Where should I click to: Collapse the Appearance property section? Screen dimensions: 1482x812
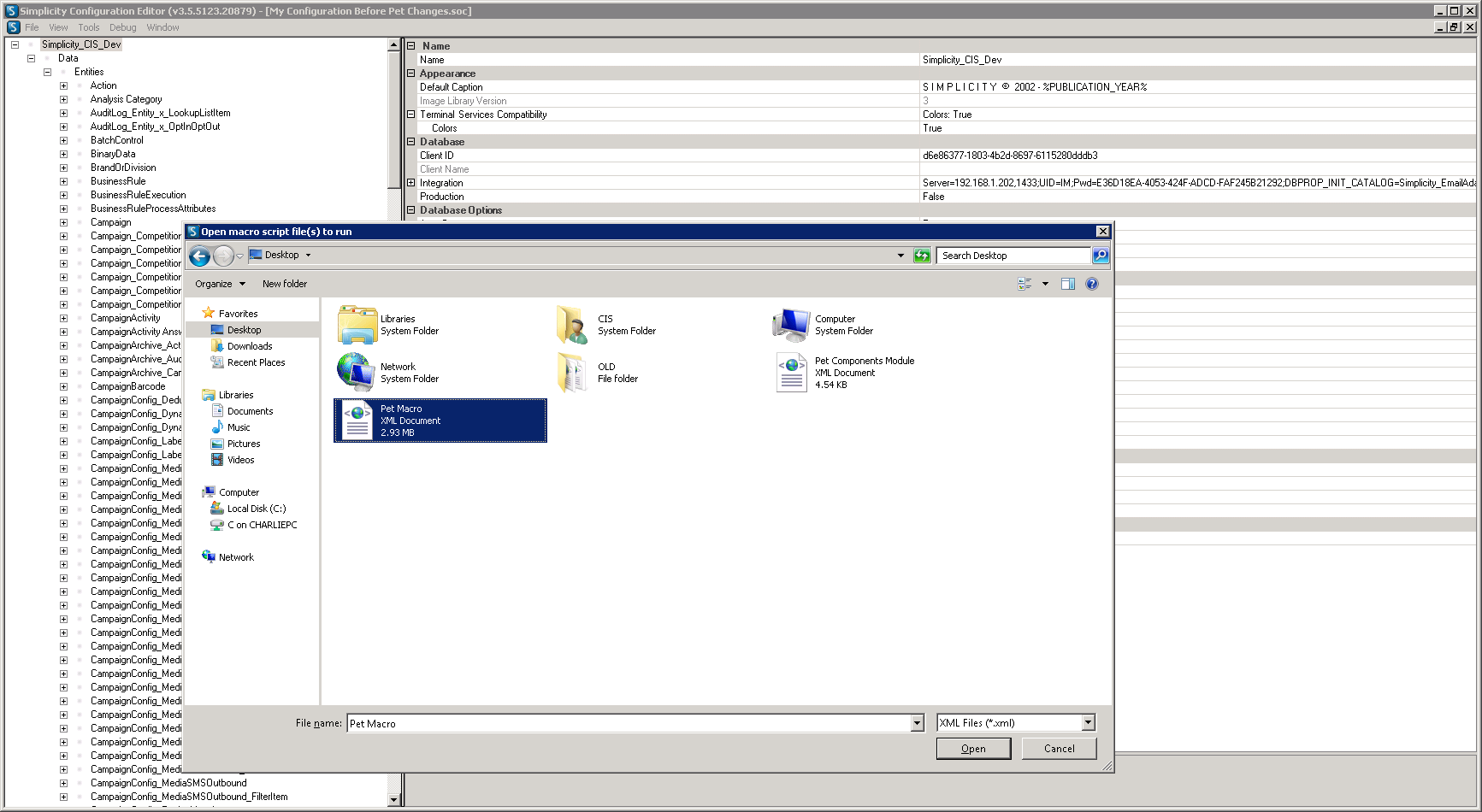[x=410, y=74]
